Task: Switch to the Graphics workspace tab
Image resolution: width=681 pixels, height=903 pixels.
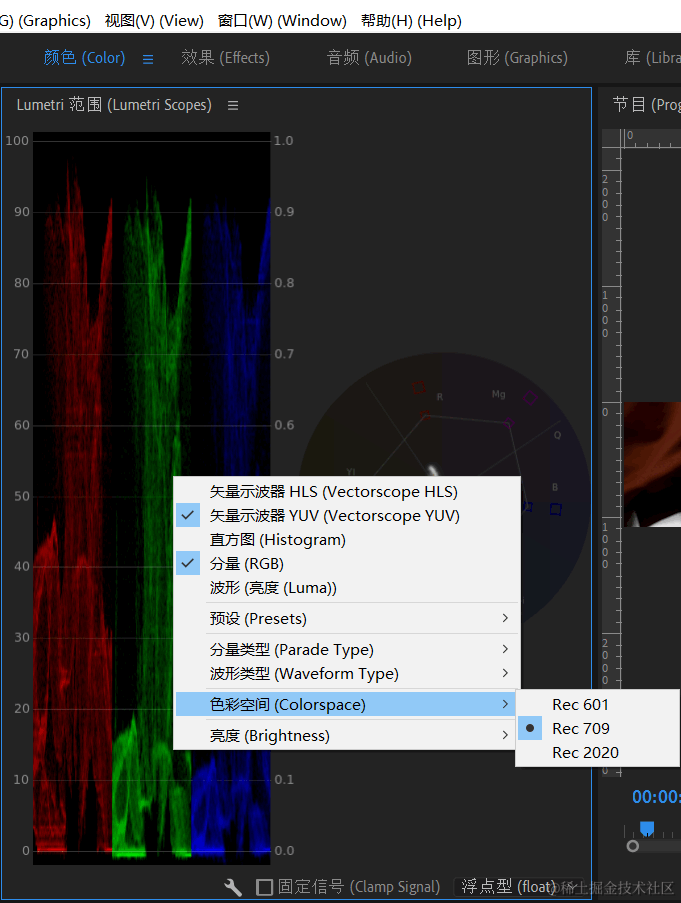Action: [x=517, y=58]
